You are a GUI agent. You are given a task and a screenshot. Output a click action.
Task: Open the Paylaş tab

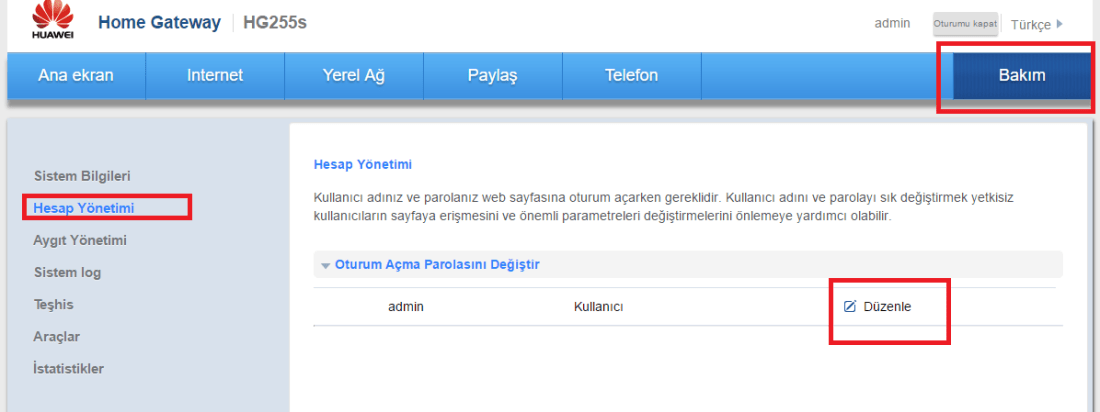(492, 76)
